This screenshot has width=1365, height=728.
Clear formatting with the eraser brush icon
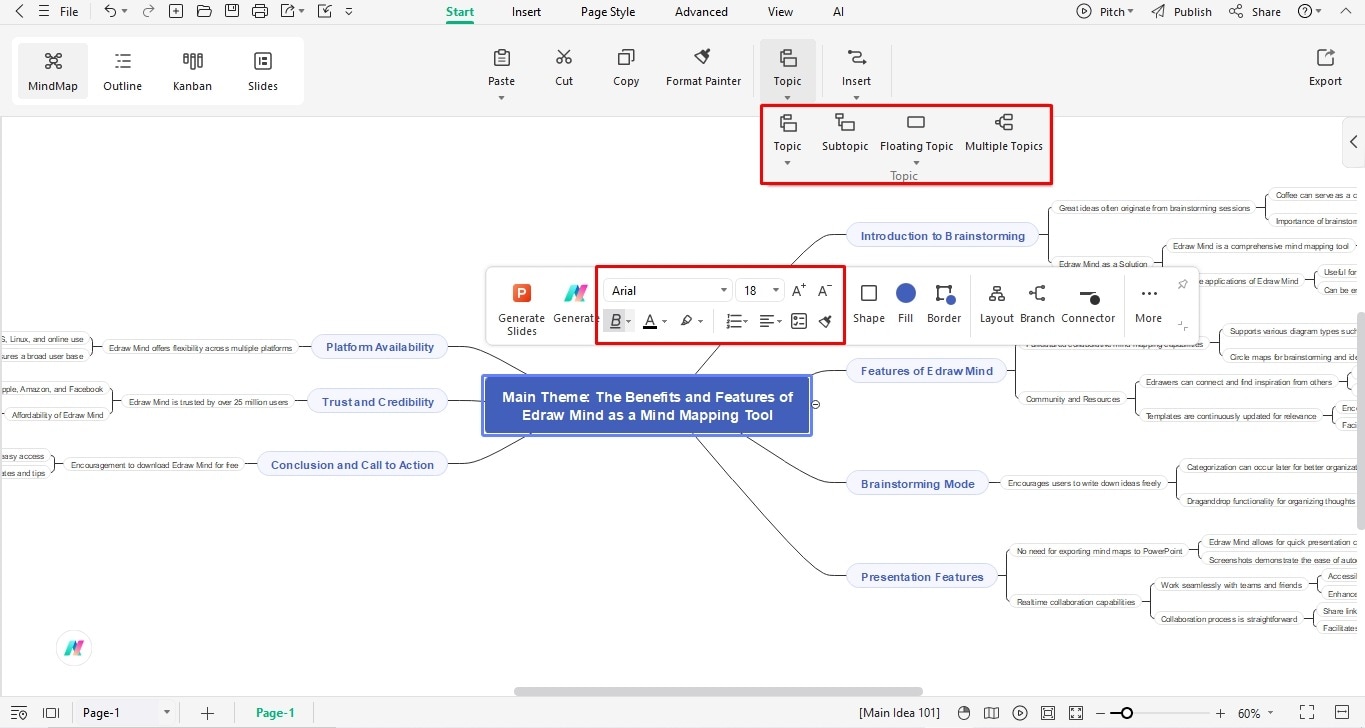pyautogui.click(x=825, y=321)
